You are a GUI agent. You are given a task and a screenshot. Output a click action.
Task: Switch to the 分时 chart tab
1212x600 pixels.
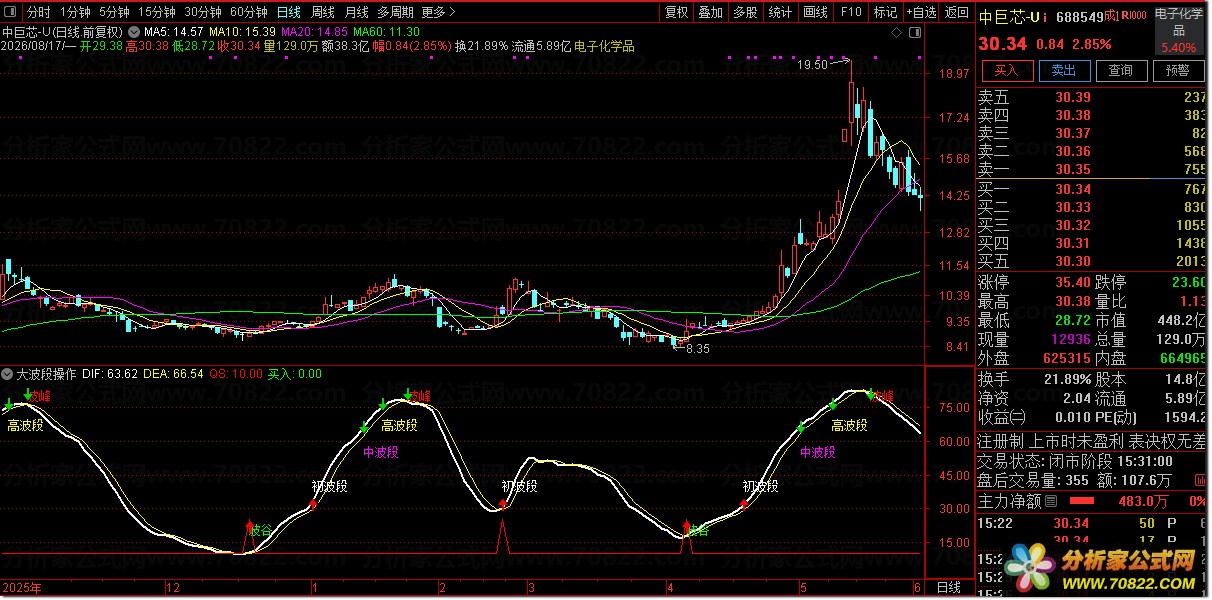tap(39, 13)
